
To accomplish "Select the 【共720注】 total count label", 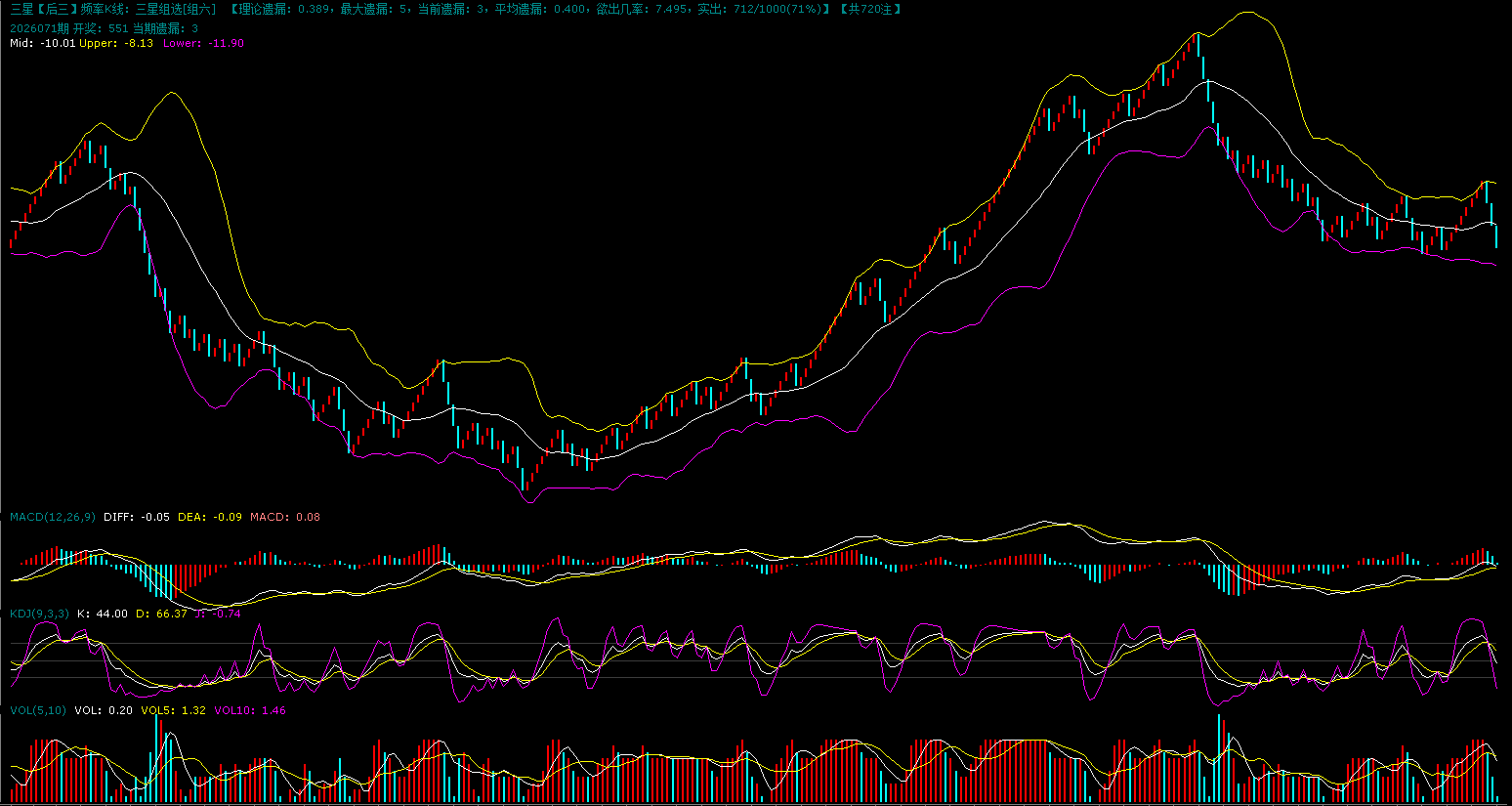I will click(870, 9).
